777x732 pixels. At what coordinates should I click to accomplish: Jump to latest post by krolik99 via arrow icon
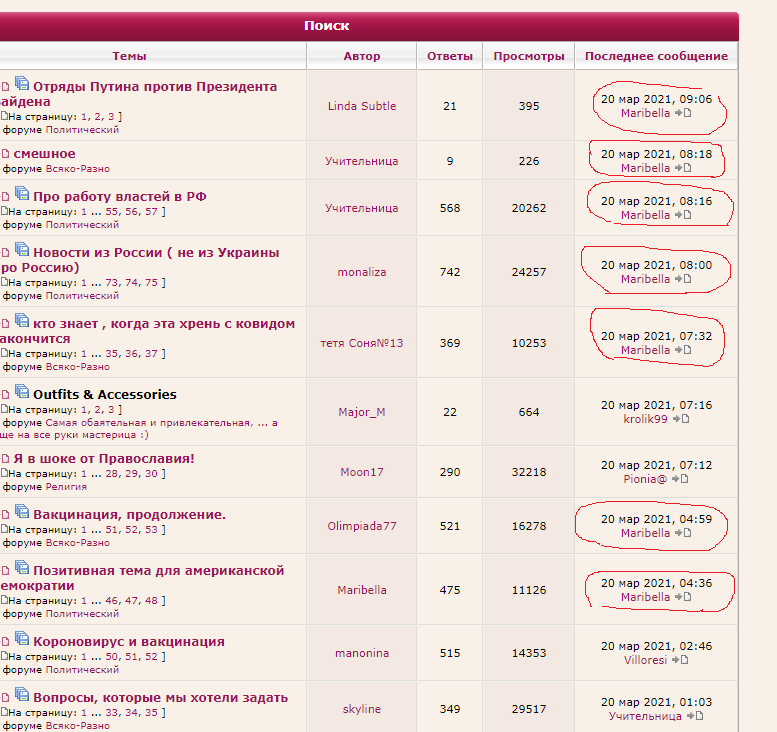[x=680, y=420]
